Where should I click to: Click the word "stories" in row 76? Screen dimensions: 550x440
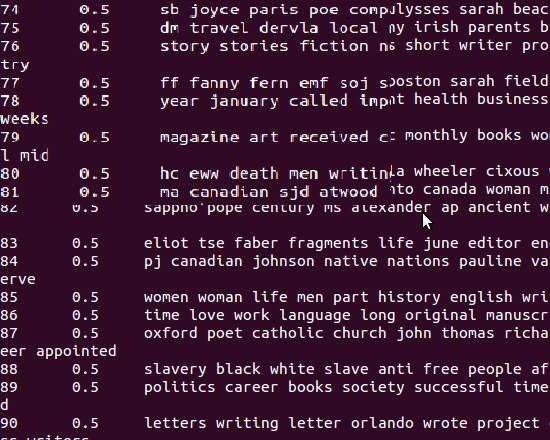tap(254, 46)
